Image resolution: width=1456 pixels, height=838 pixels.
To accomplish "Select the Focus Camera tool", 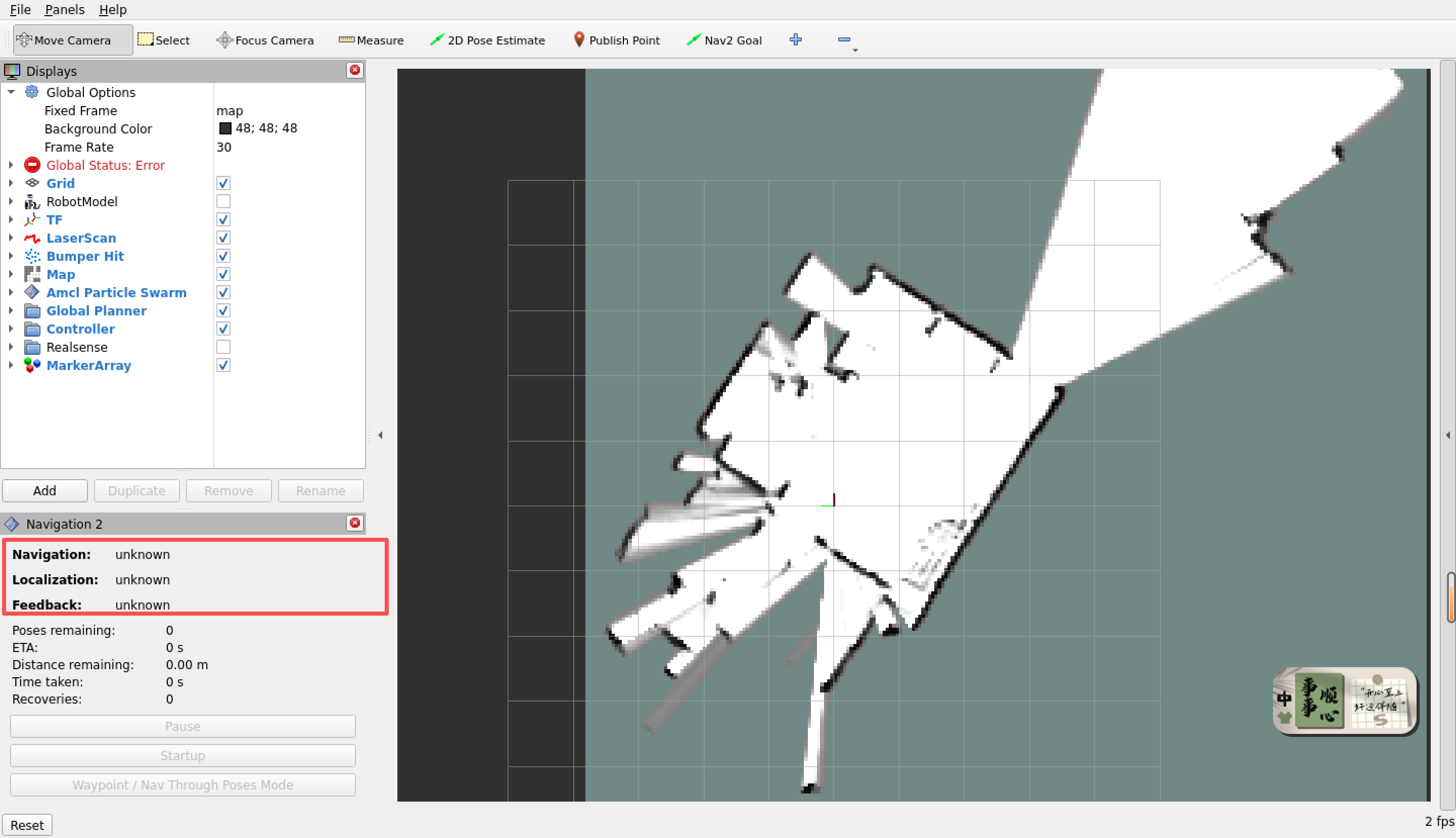I will point(265,40).
